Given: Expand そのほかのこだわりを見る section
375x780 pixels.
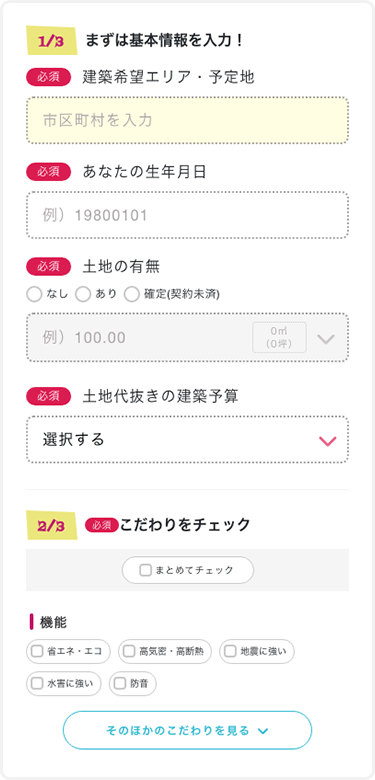Looking at the screenshot, I should click(x=188, y=730).
